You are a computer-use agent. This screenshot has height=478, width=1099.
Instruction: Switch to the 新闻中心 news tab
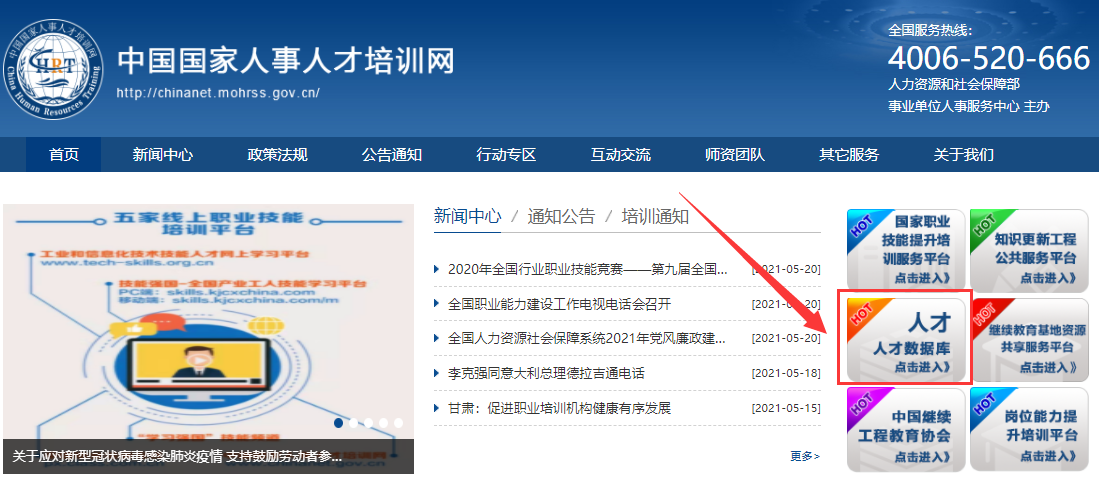[x=467, y=217]
